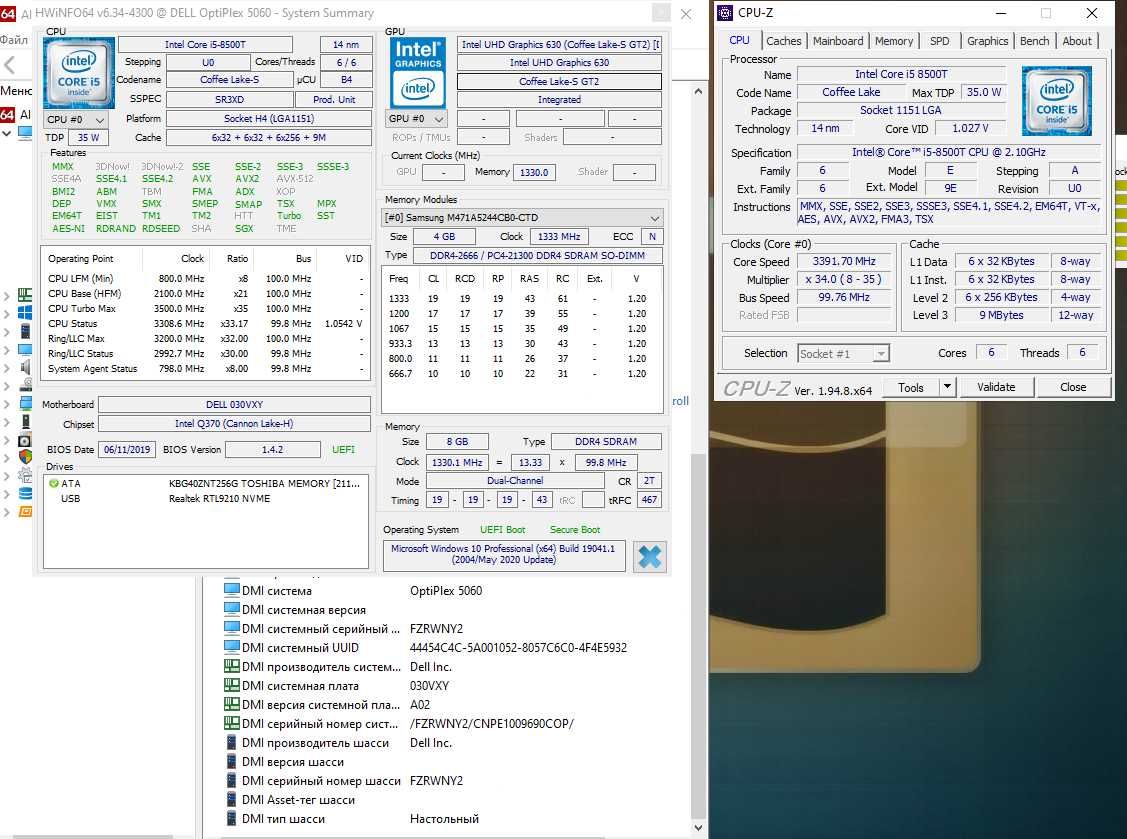Viewport: 1127px width, 839px height.
Task: Close HWiNFO summary with blue X icon
Action: (650, 556)
